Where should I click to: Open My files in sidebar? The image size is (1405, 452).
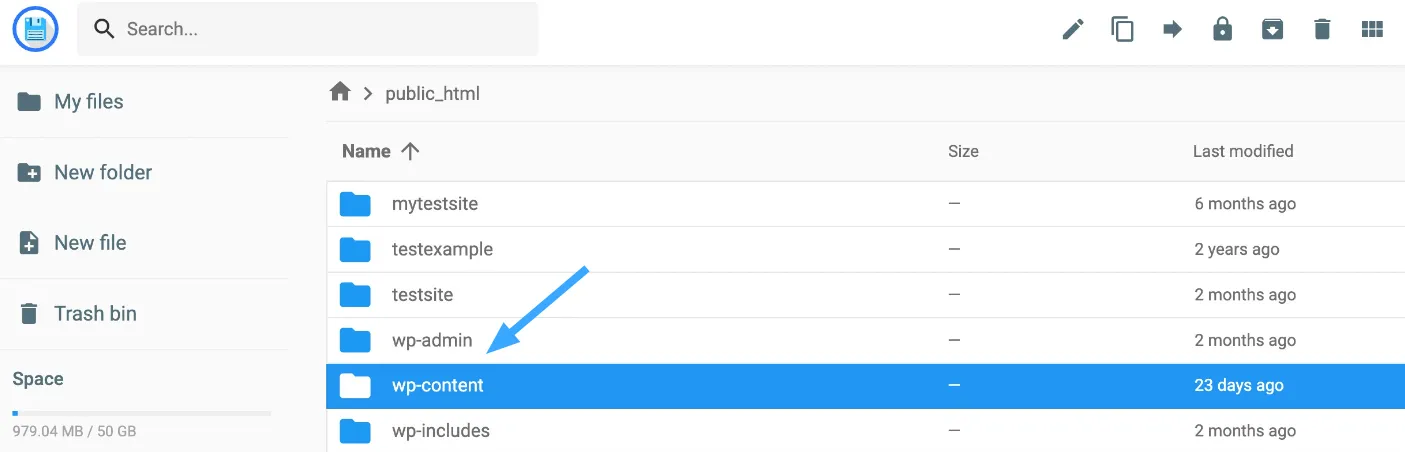tap(144, 101)
